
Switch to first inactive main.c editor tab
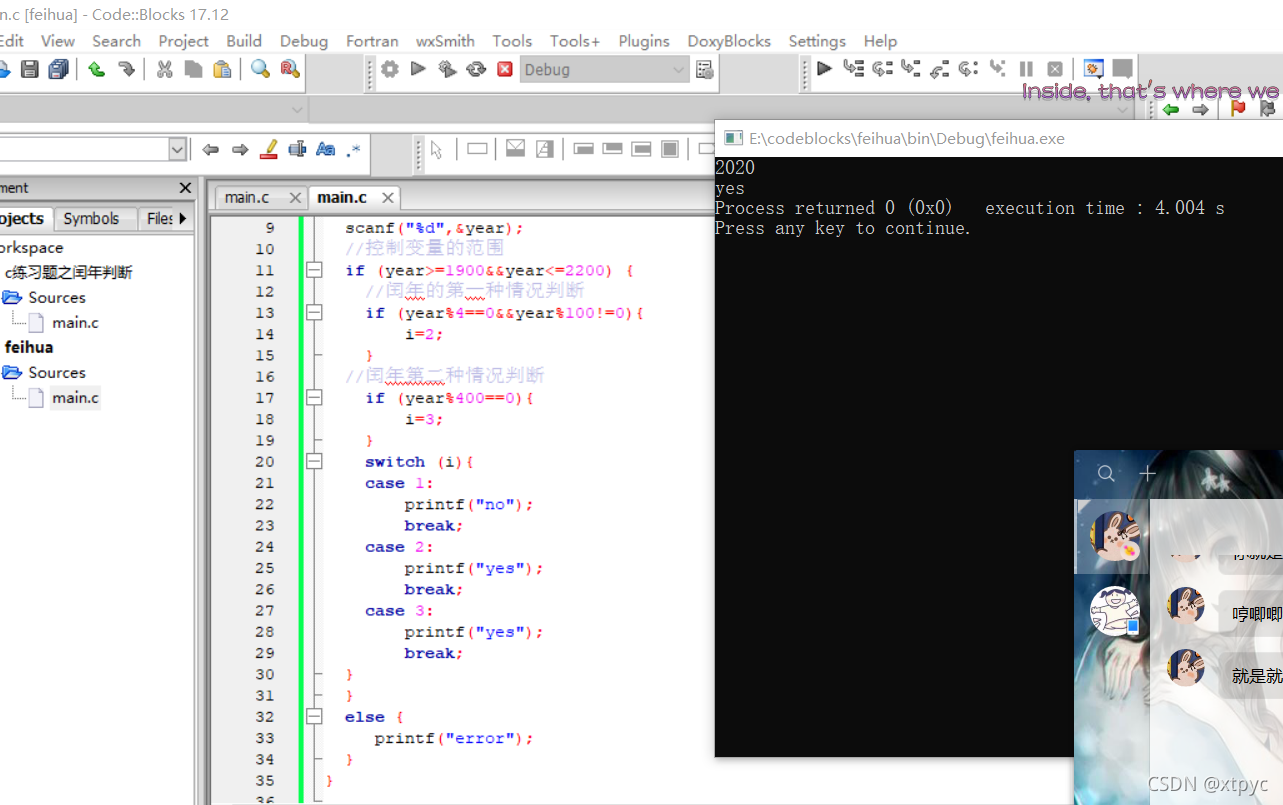[247, 197]
